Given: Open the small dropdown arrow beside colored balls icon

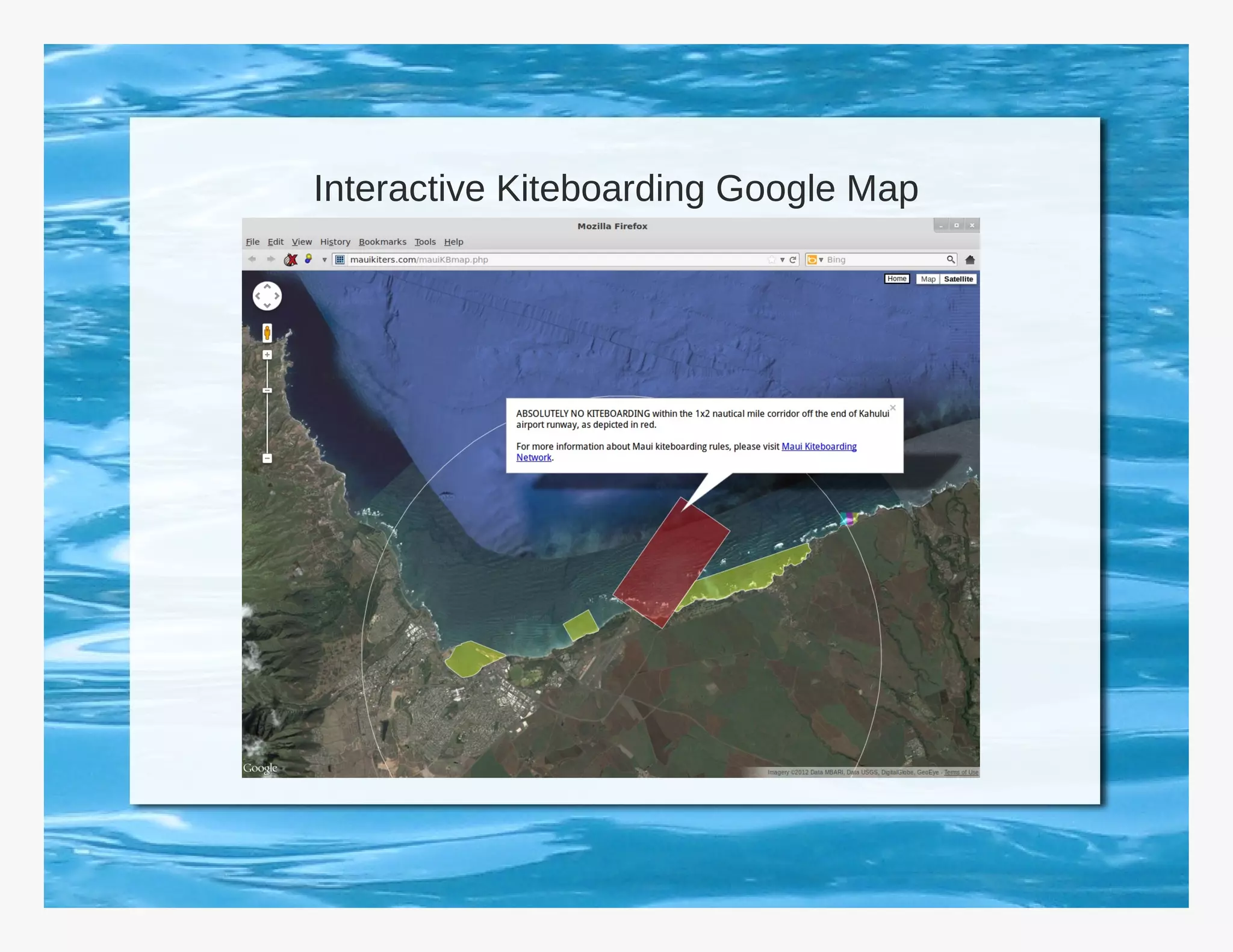Looking at the screenshot, I should click(325, 260).
